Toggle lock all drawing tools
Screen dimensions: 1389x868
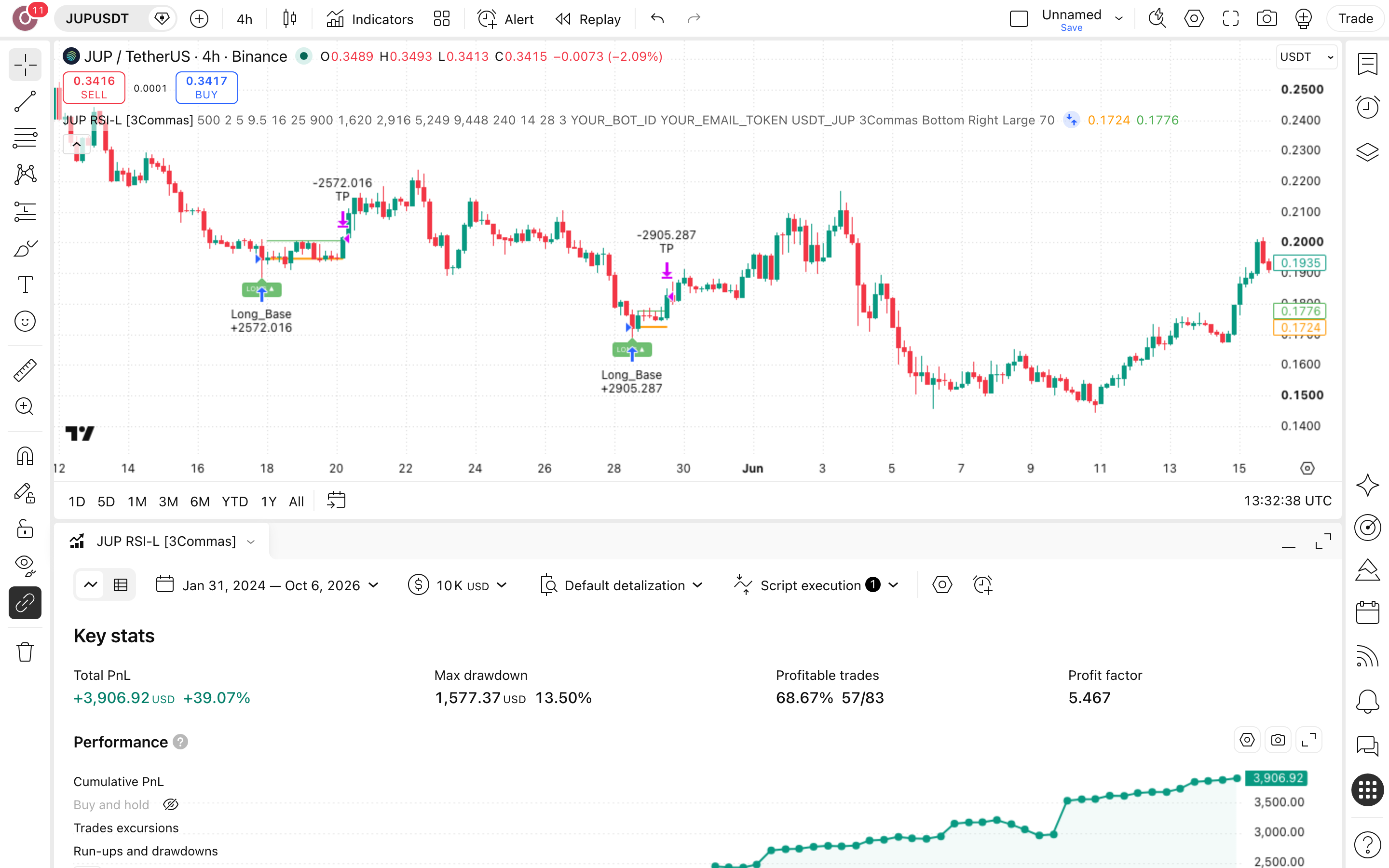[x=25, y=529]
